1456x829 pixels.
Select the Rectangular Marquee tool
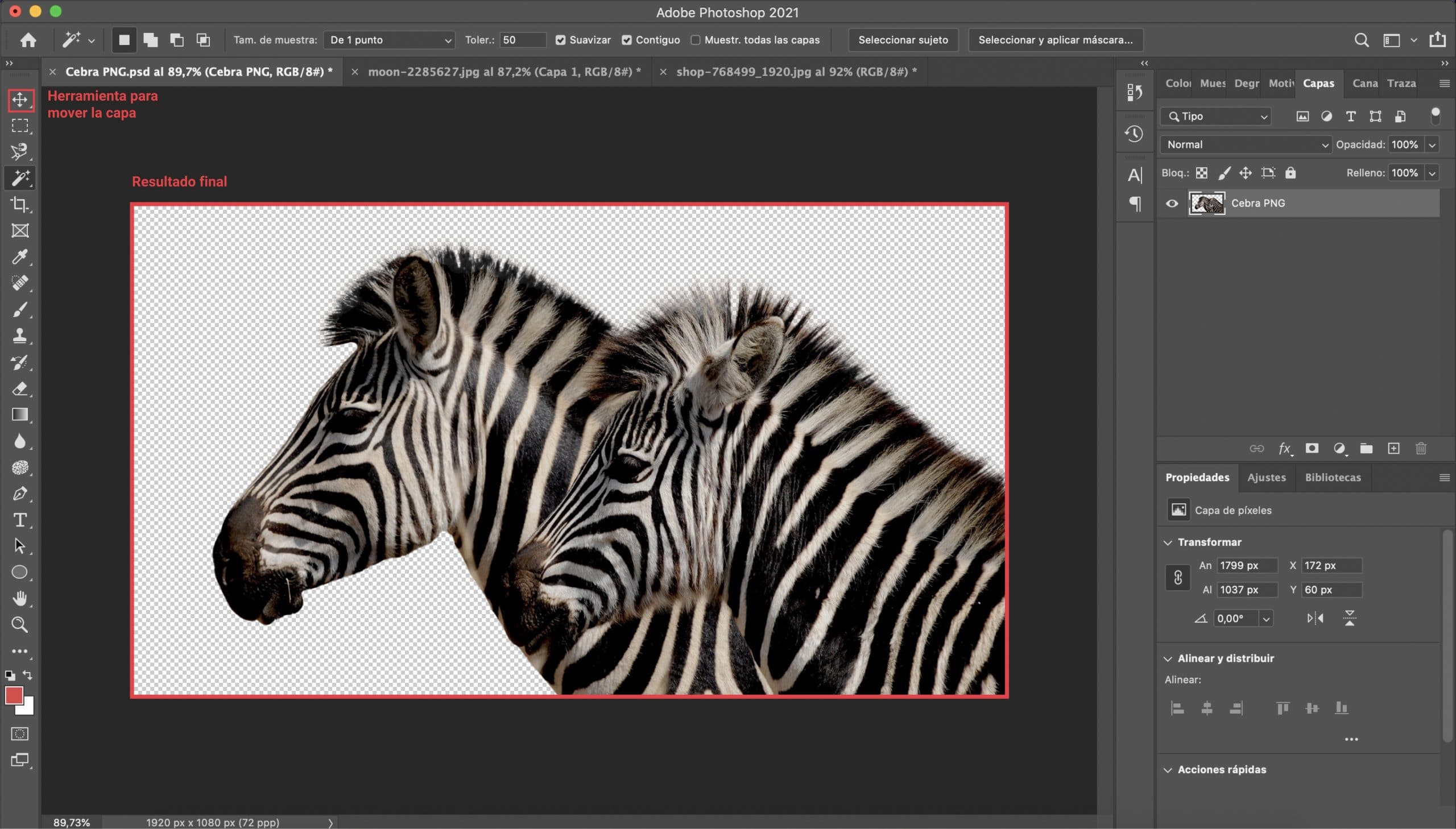click(x=20, y=125)
